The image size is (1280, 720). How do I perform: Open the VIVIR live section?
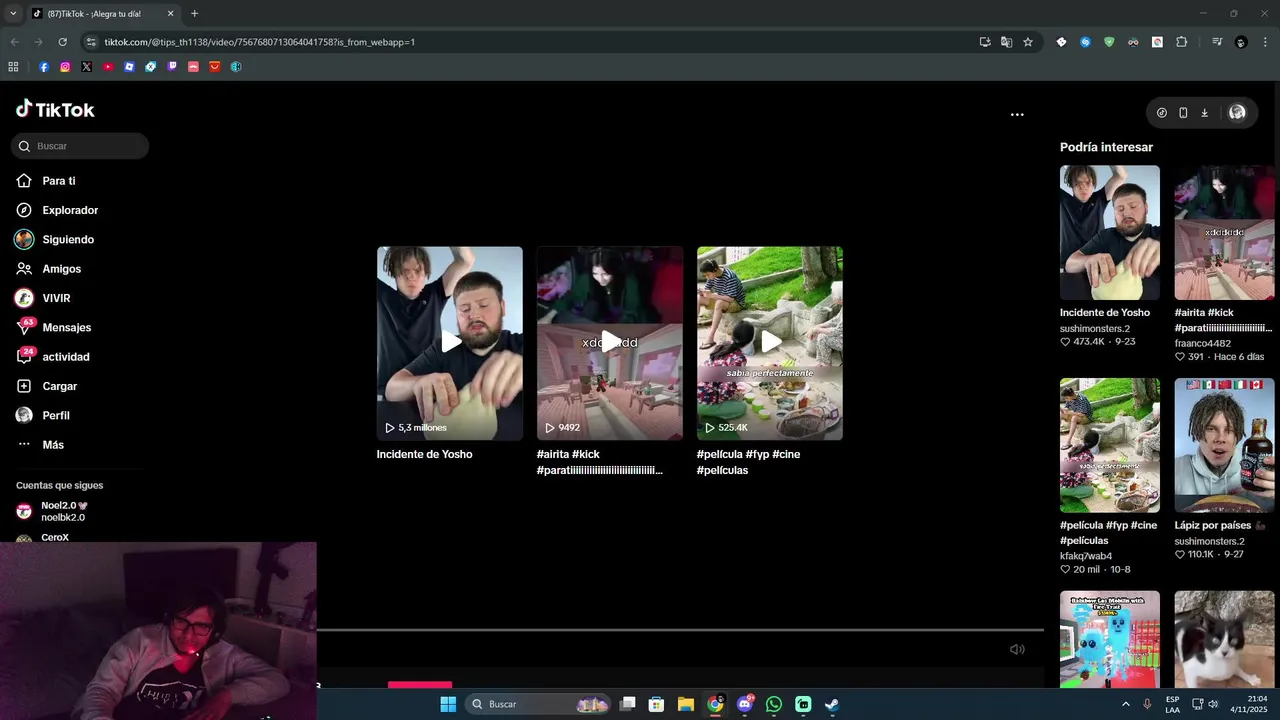coord(43,298)
